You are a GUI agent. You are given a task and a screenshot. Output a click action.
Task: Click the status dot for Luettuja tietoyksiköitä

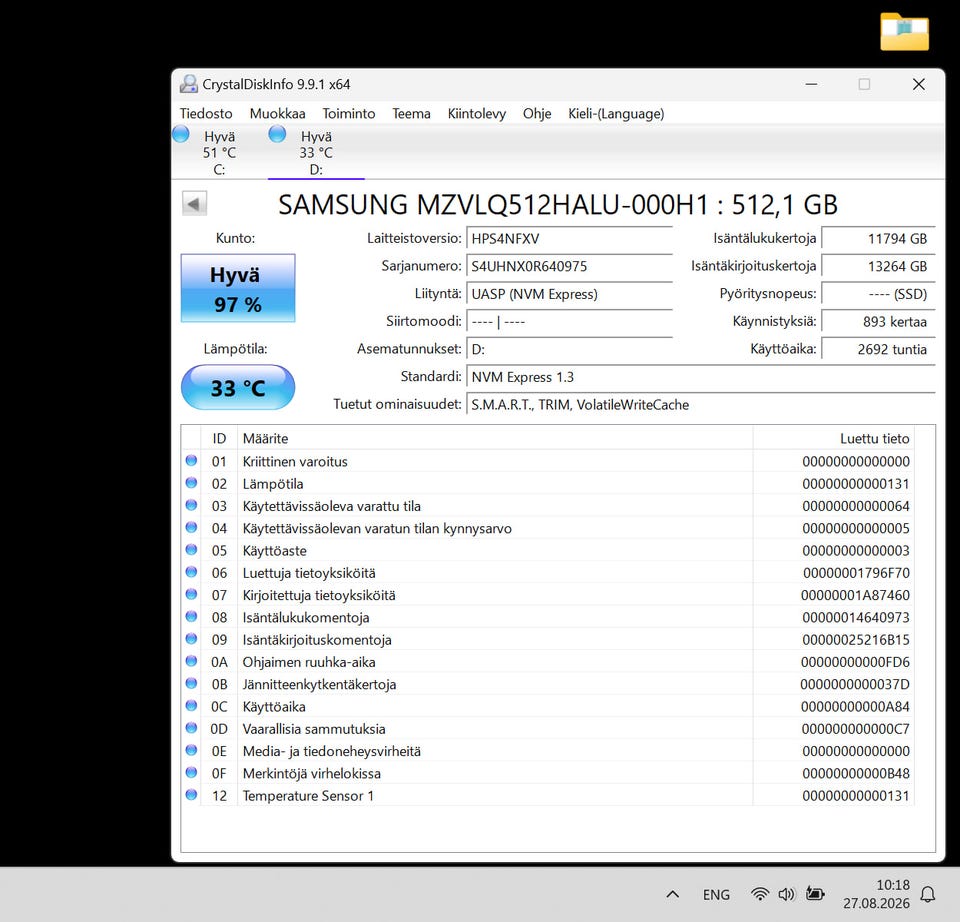point(192,572)
